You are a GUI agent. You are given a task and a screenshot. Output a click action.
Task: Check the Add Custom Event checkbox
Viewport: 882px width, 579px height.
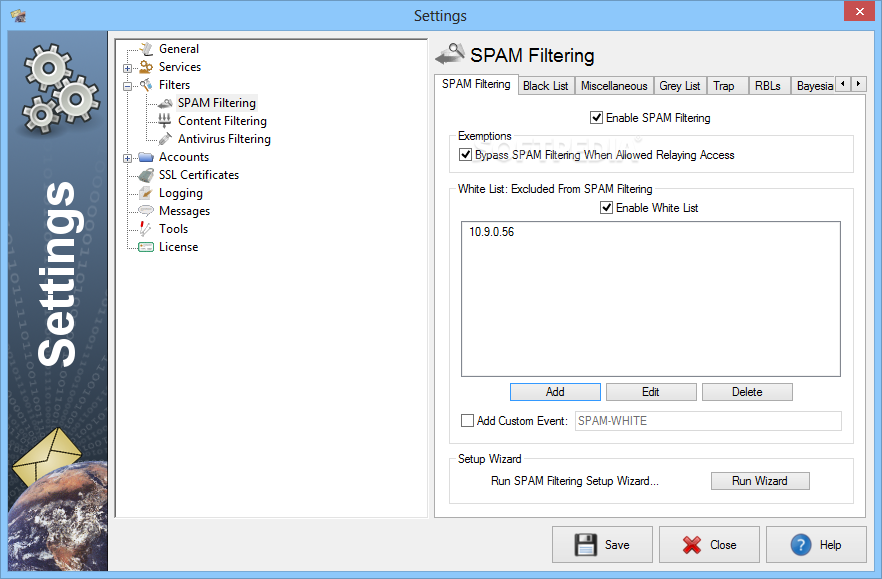pyautogui.click(x=467, y=420)
